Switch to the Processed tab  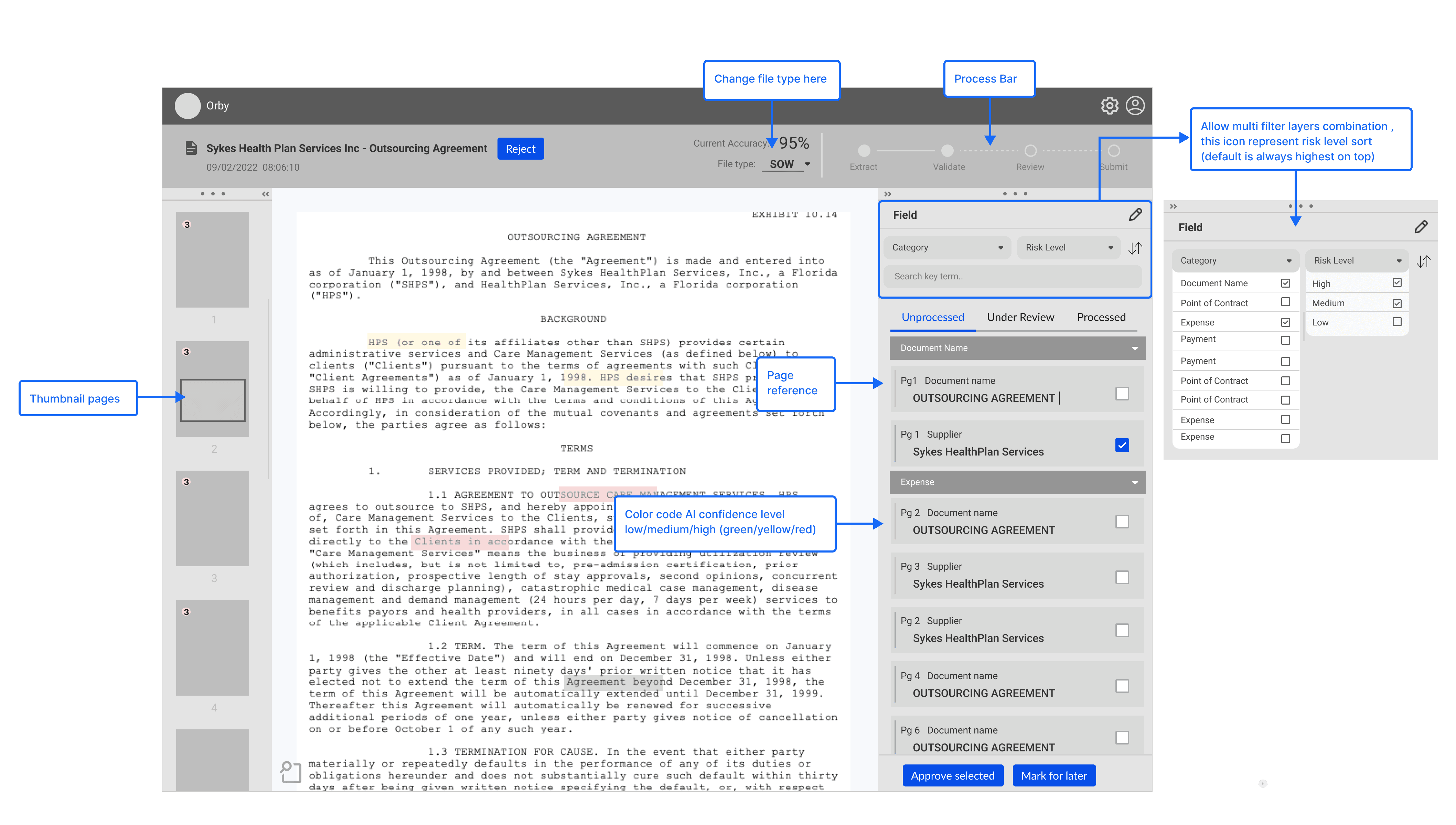pos(1101,317)
